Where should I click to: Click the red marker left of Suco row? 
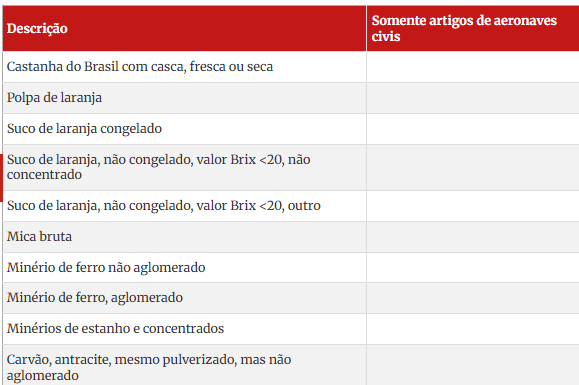1,178
